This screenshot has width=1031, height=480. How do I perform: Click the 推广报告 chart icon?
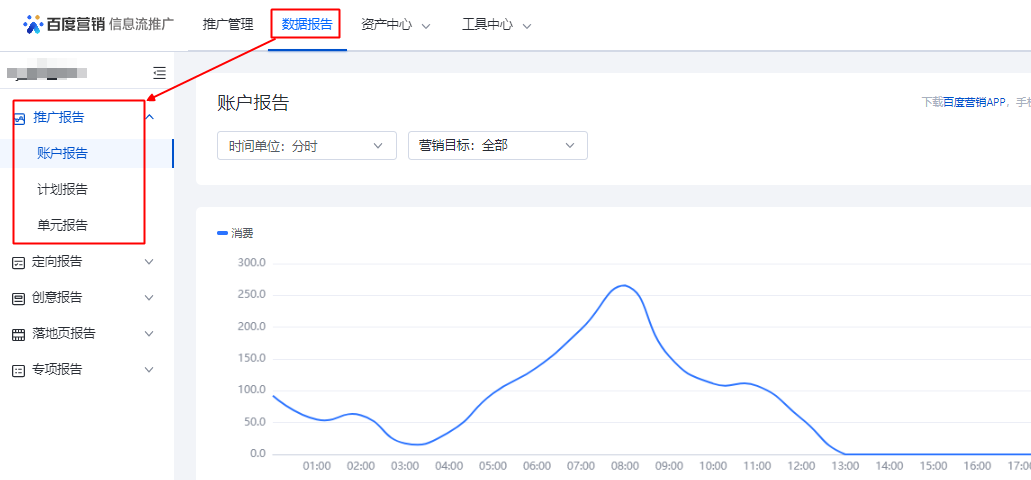[19, 118]
